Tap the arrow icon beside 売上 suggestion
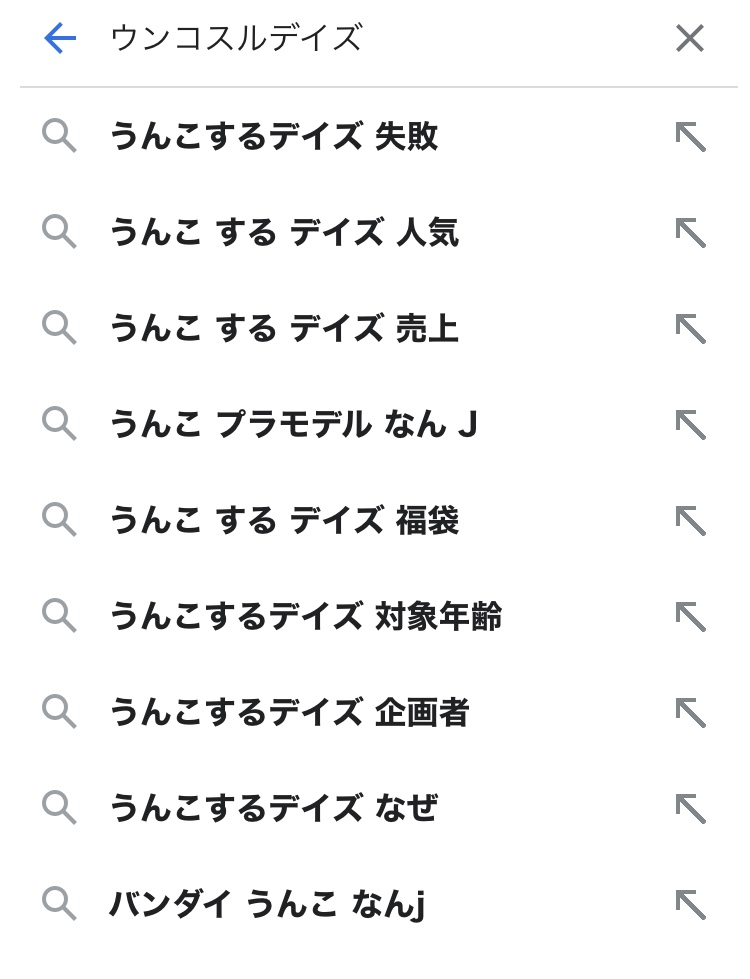The image size is (750, 979). tap(690, 328)
